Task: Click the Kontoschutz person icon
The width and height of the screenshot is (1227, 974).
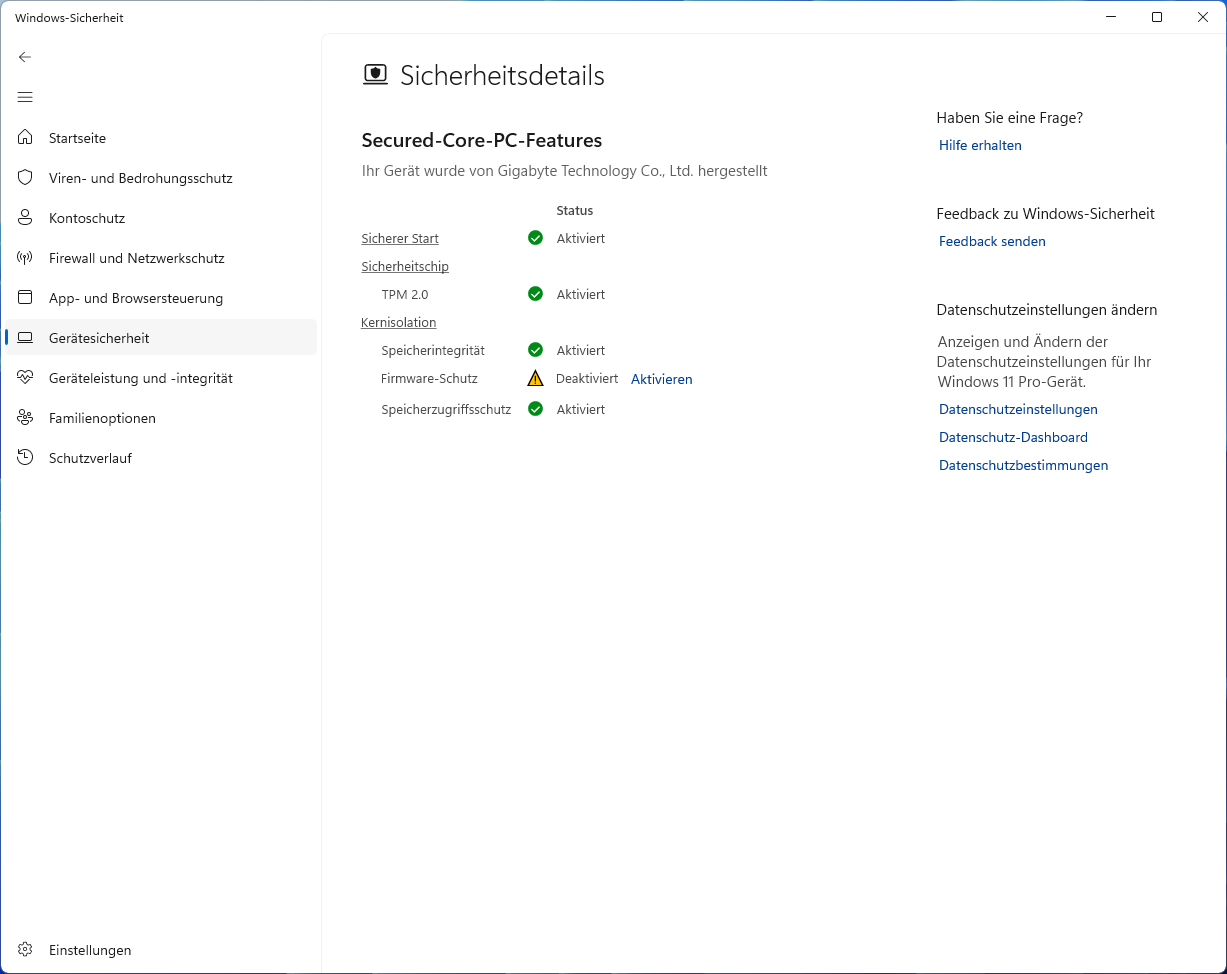Action: tap(25, 218)
